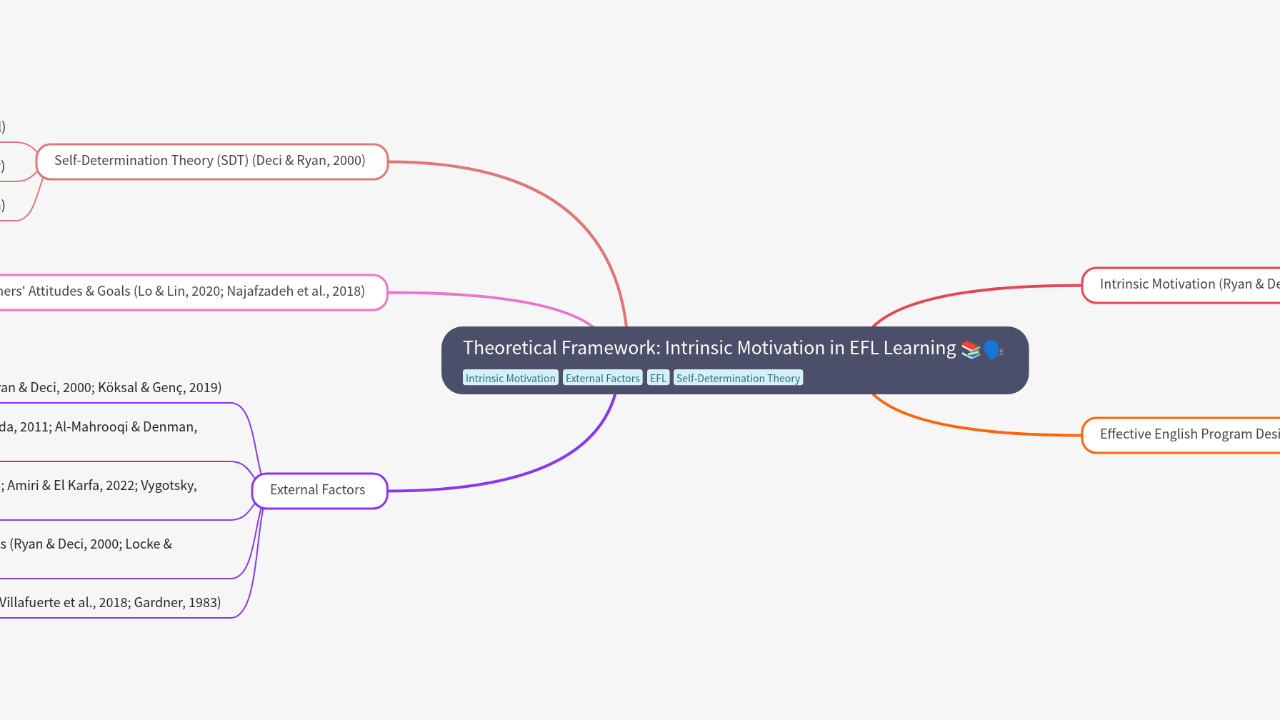The image size is (1280, 720).
Task: Click the External Factors tag
Action: (x=602, y=378)
